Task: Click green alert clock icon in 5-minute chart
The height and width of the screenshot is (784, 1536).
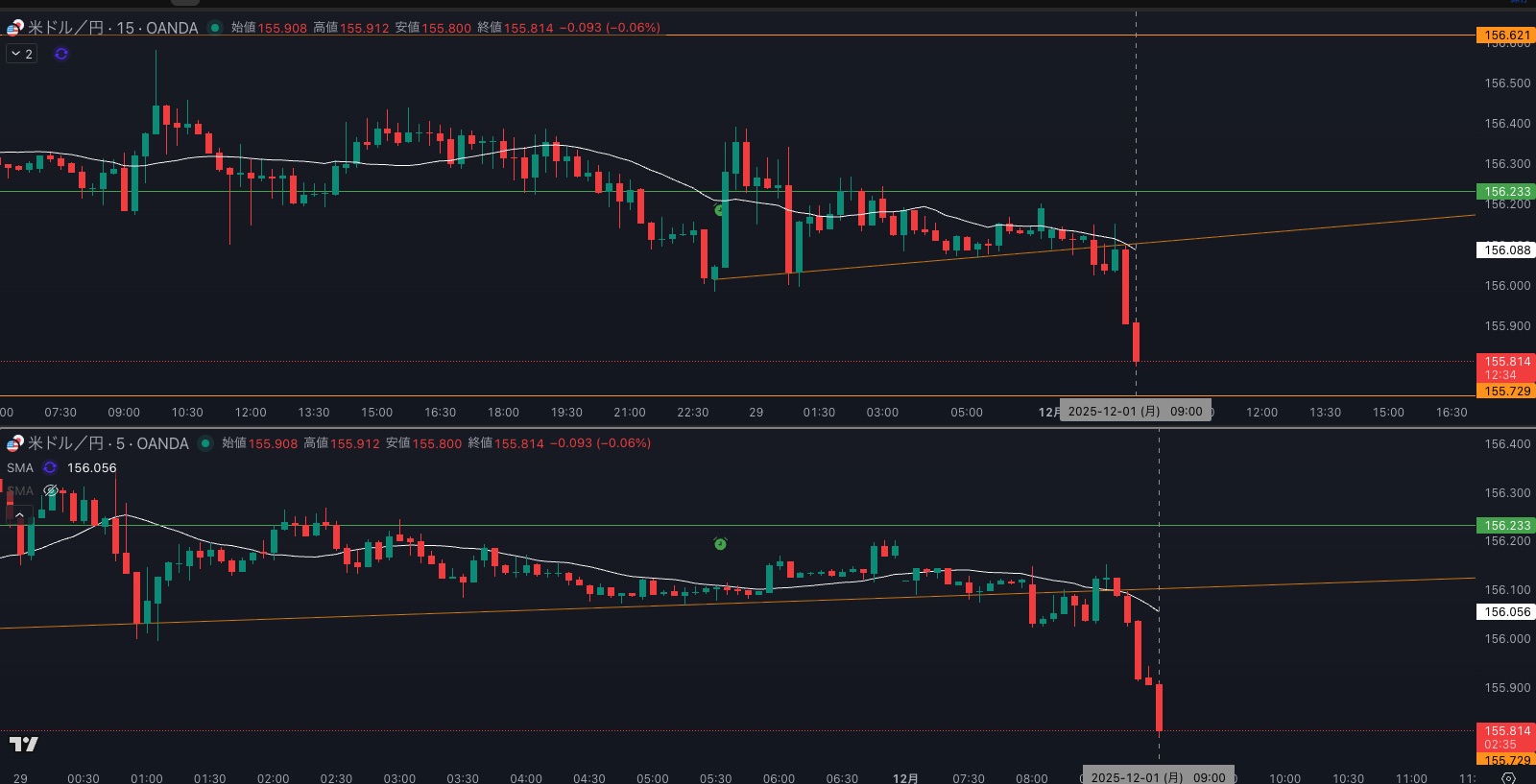Action: click(720, 544)
